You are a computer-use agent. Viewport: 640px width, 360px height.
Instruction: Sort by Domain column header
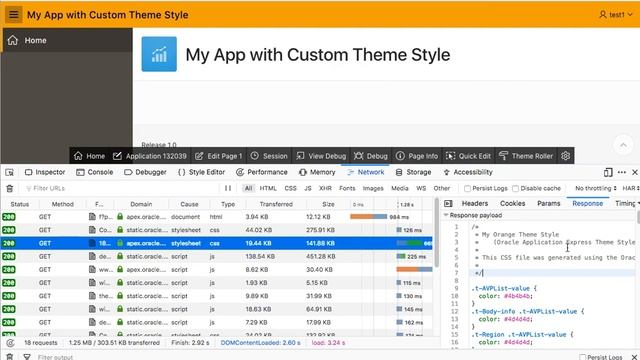tap(141, 204)
